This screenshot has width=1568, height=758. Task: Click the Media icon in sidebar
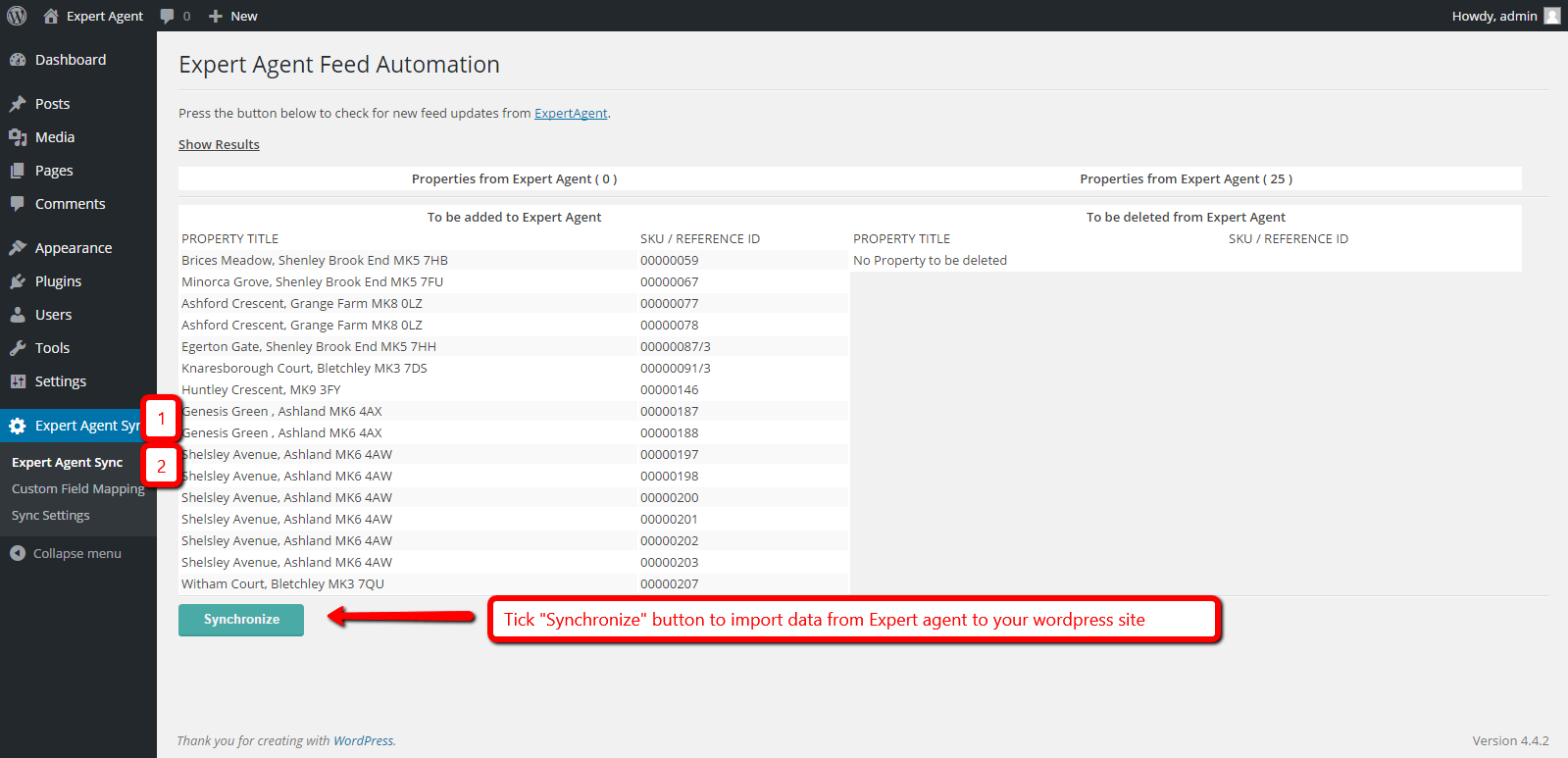[18, 137]
